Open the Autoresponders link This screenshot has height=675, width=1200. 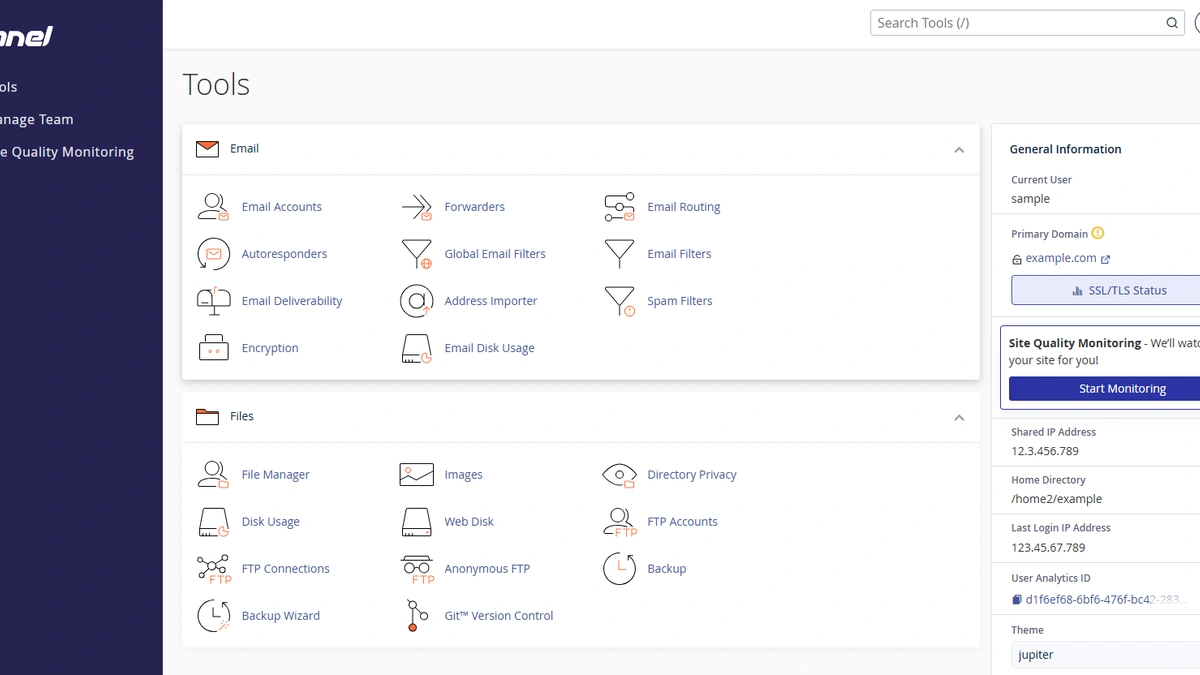pyautogui.click(x=285, y=254)
